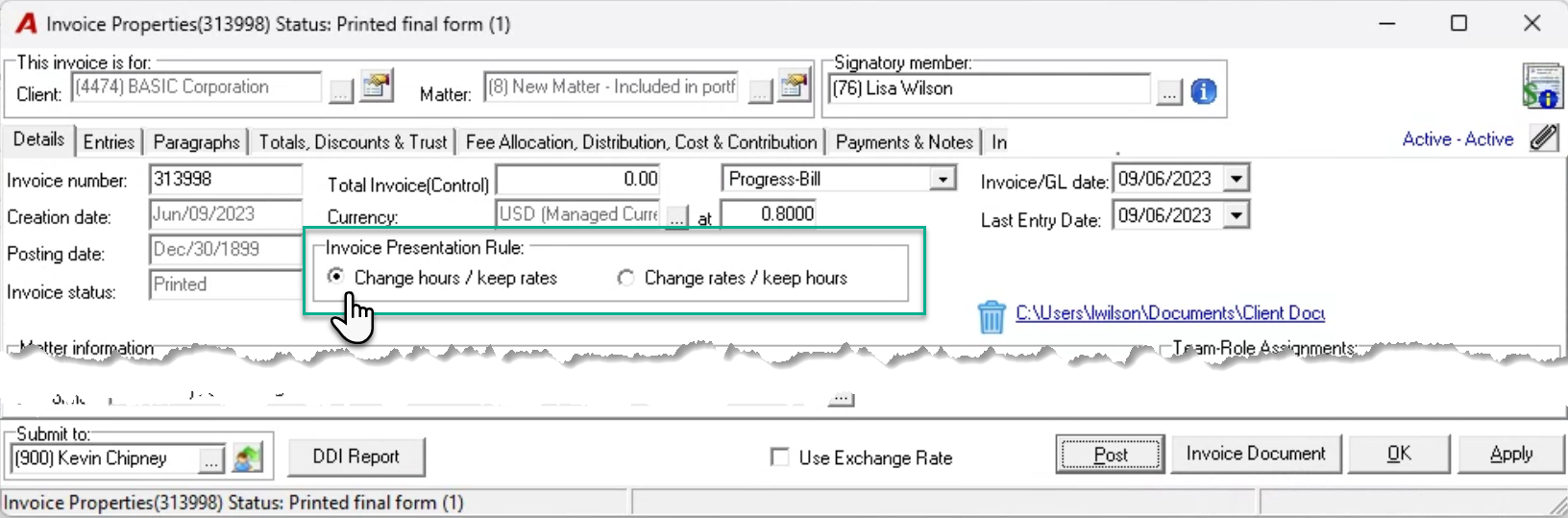The image size is (1568, 518).
Task: Click the ellipsis browse button for Signatory member
Action: click(x=1168, y=93)
